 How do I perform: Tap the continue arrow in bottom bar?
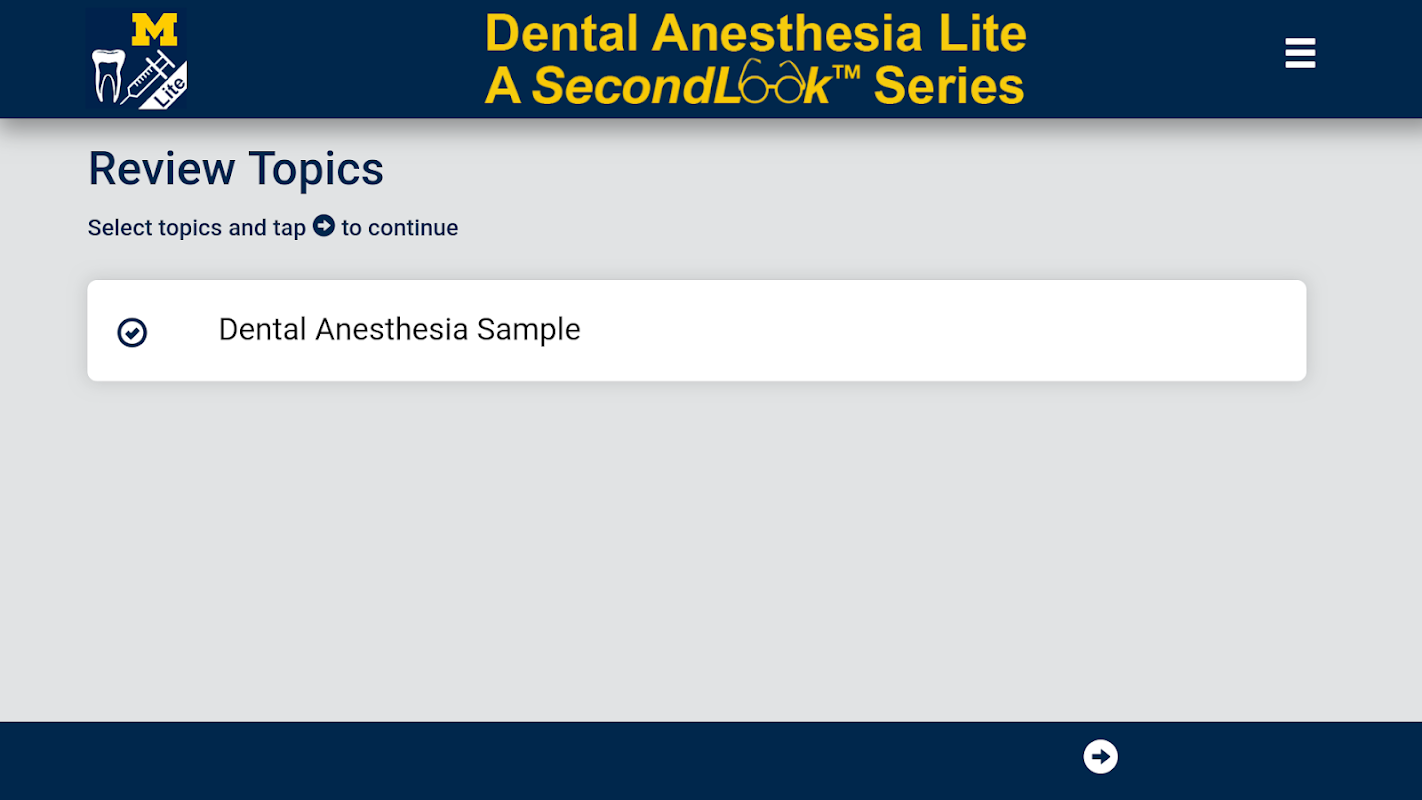pos(1100,757)
